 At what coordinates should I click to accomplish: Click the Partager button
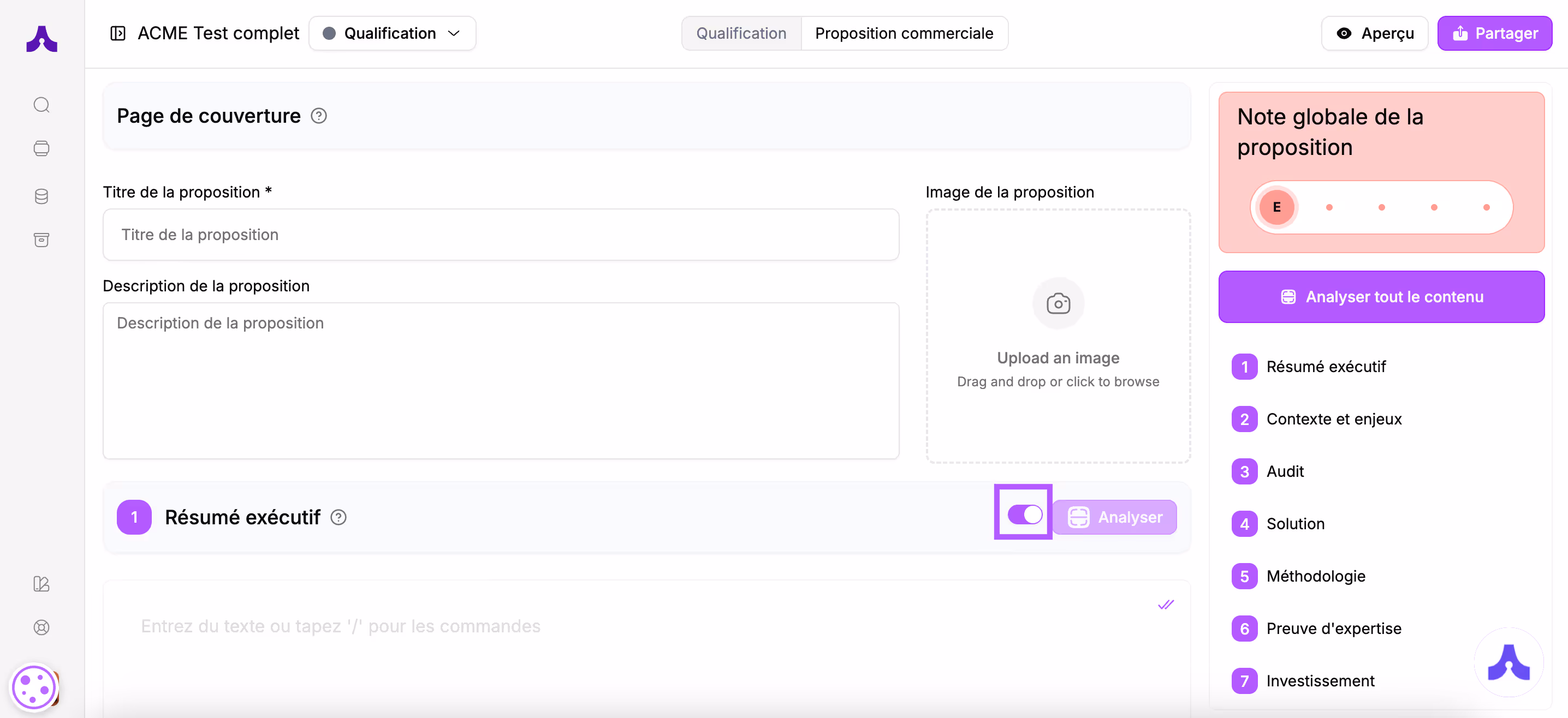tap(1494, 33)
